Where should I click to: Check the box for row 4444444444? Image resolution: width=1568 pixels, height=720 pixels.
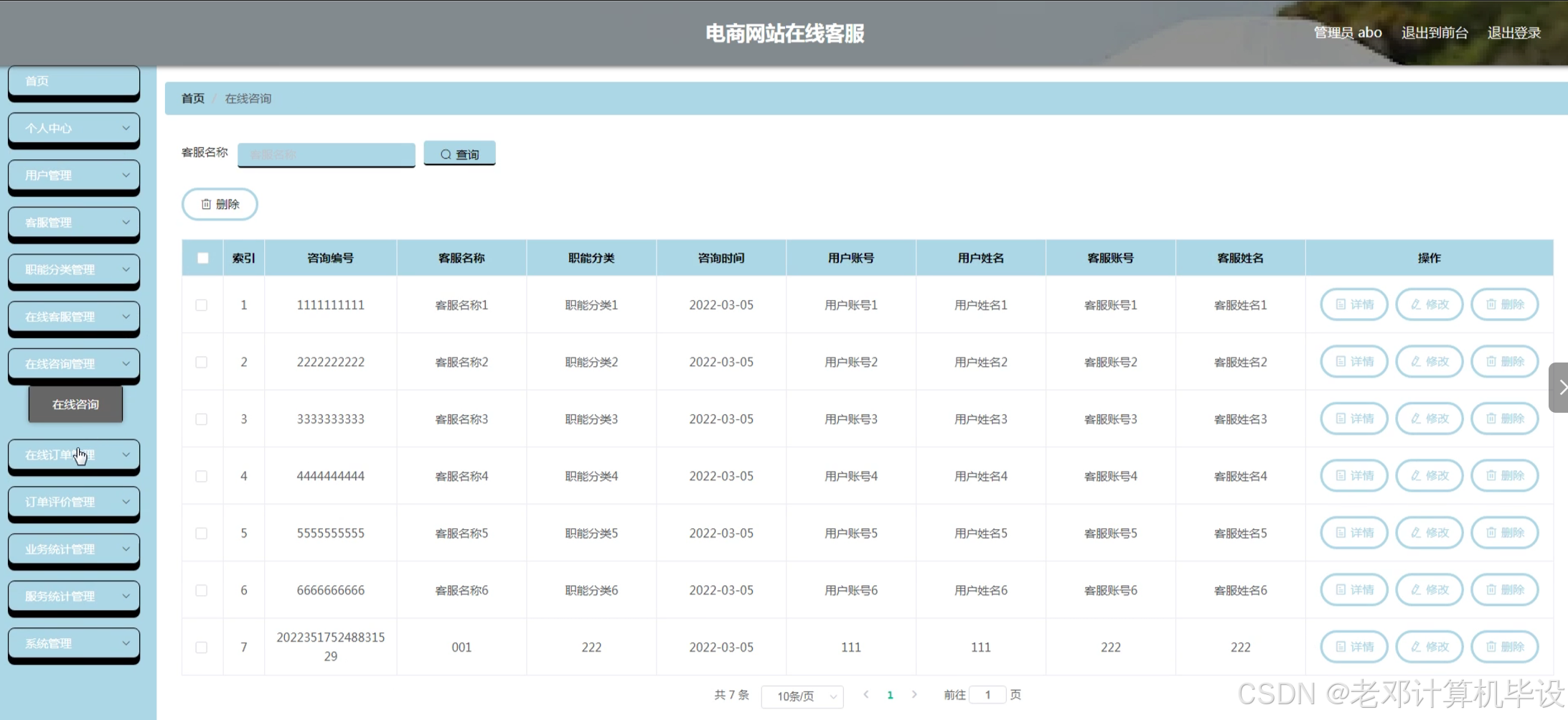[x=202, y=476]
